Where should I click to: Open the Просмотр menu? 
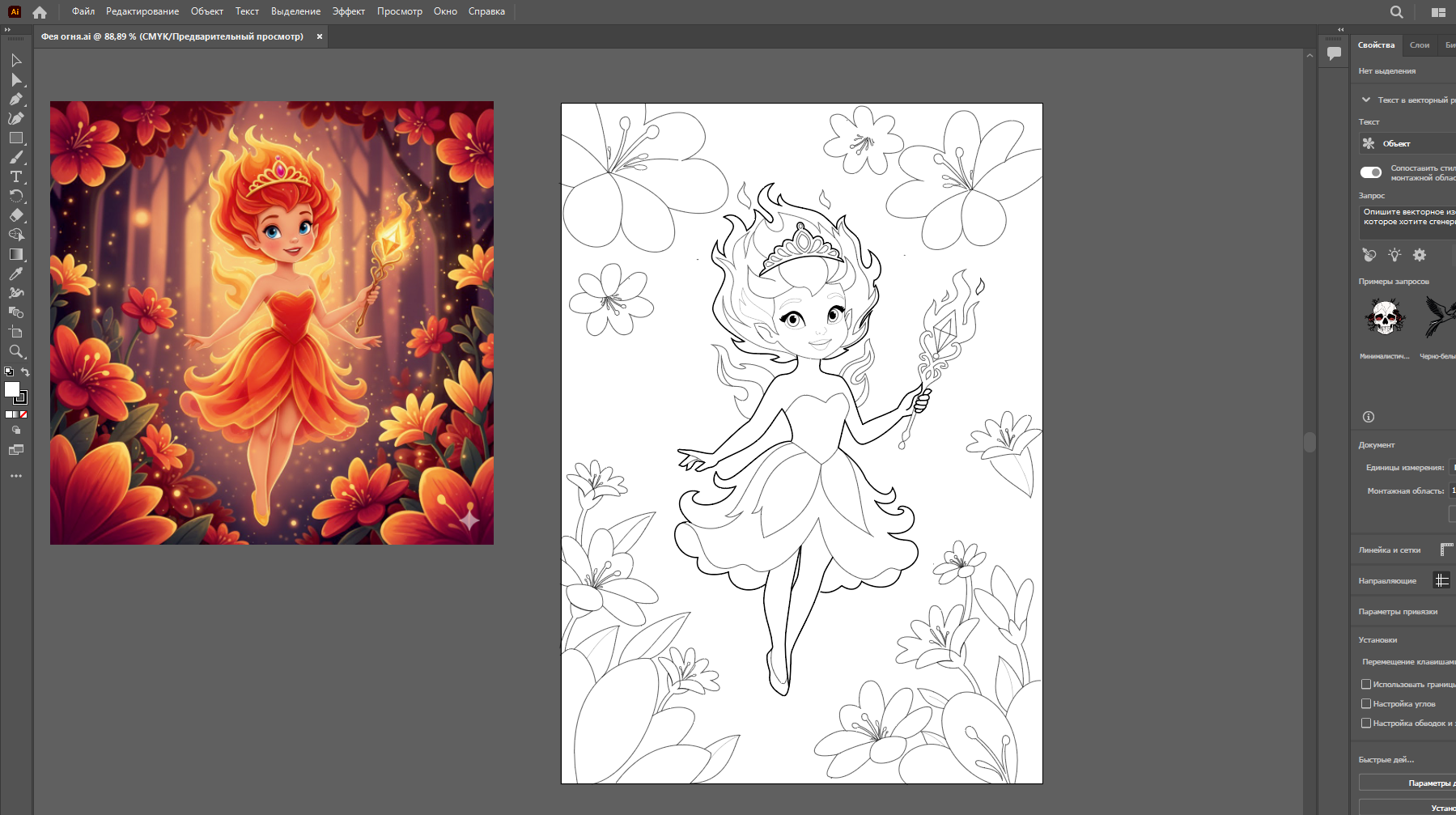400,11
